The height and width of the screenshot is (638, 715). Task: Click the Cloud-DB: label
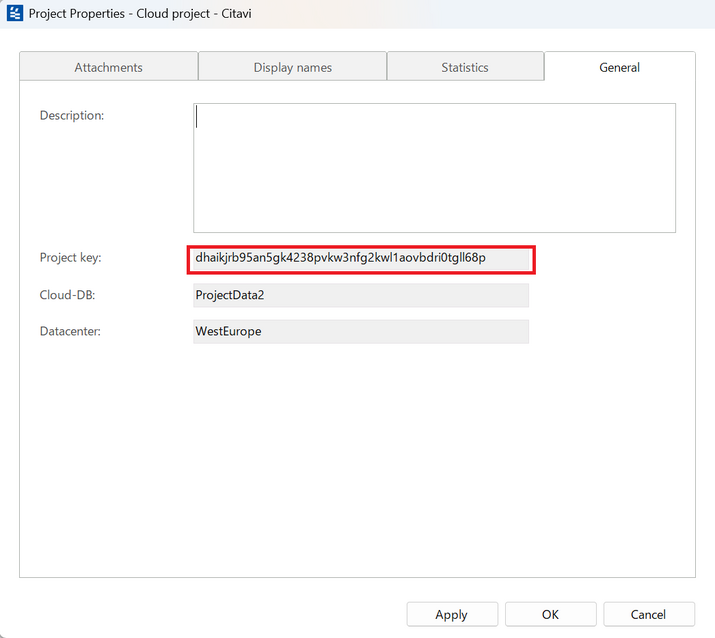pyautogui.click(x=67, y=295)
